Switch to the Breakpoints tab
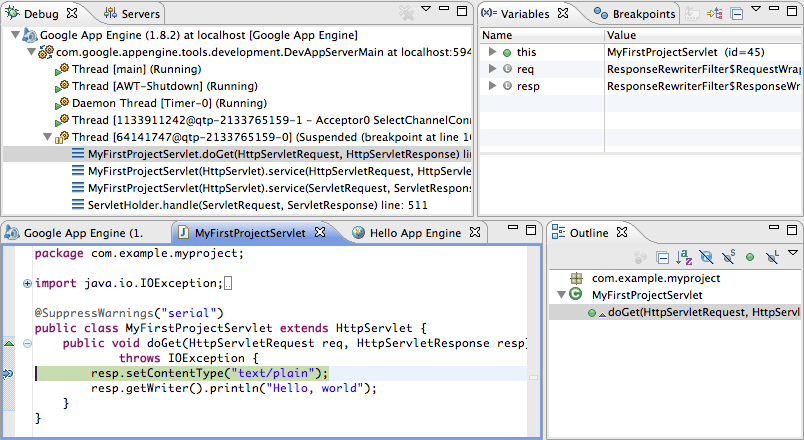This screenshot has height=440, width=804. [x=638, y=14]
